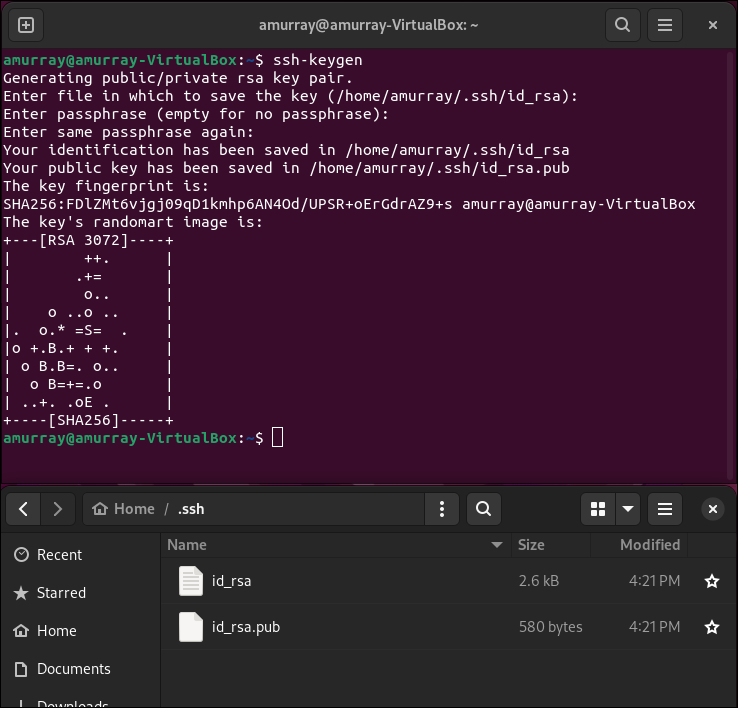Search files in the .ssh folder
The height and width of the screenshot is (708, 738).
483,509
